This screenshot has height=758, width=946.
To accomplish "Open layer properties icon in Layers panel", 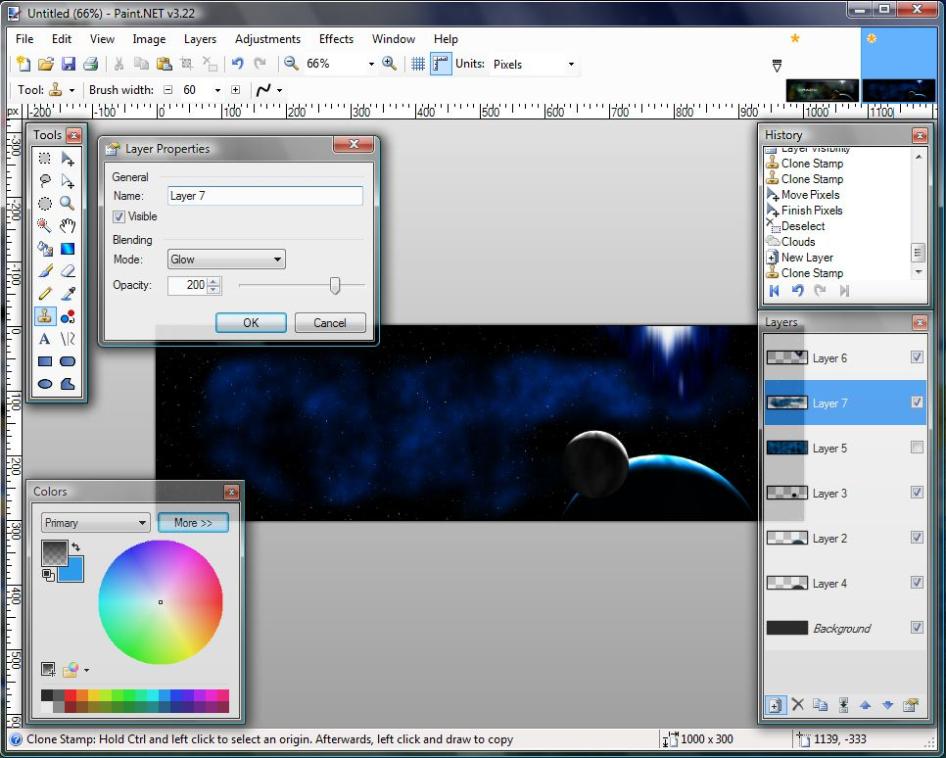I will click(x=910, y=705).
